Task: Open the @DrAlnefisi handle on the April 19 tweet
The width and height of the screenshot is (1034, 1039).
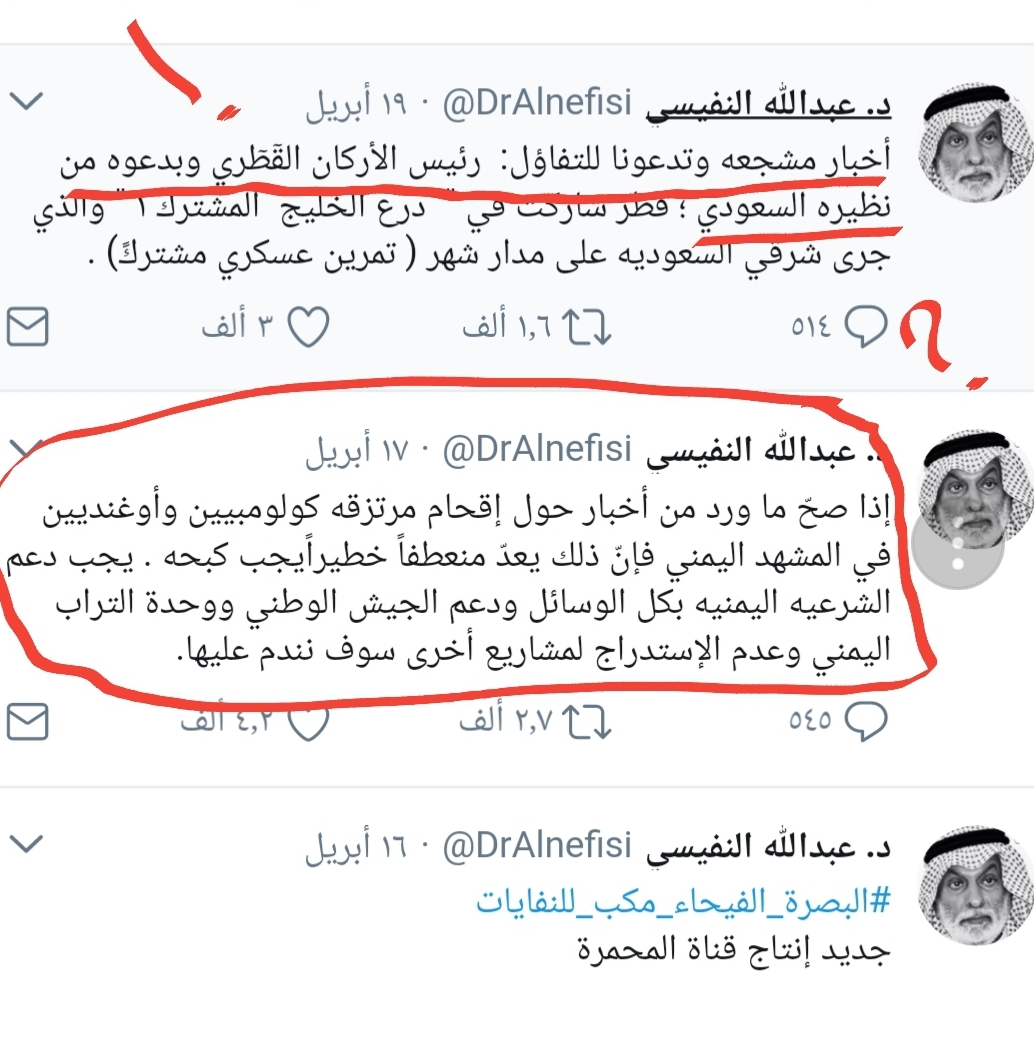Action: point(537,103)
